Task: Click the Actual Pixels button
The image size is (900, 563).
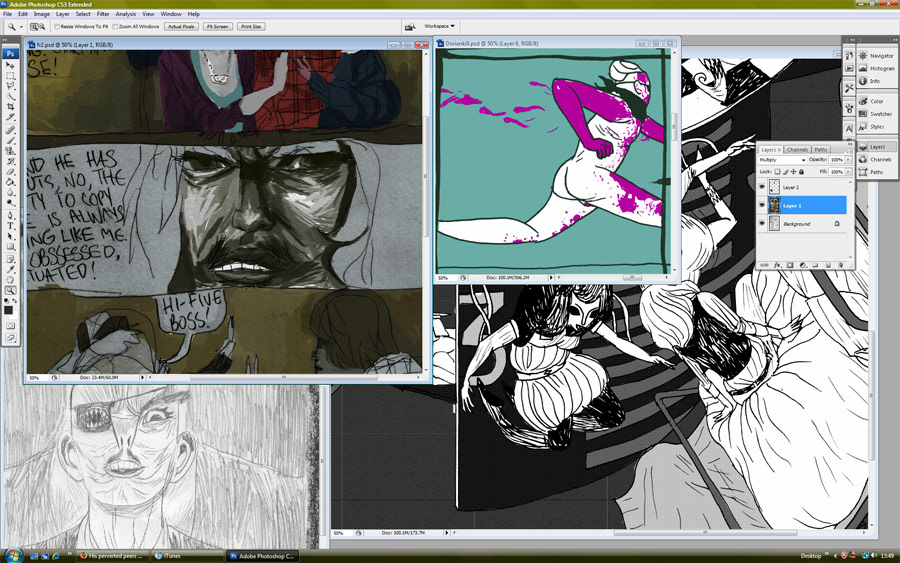Action: click(181, 26)
